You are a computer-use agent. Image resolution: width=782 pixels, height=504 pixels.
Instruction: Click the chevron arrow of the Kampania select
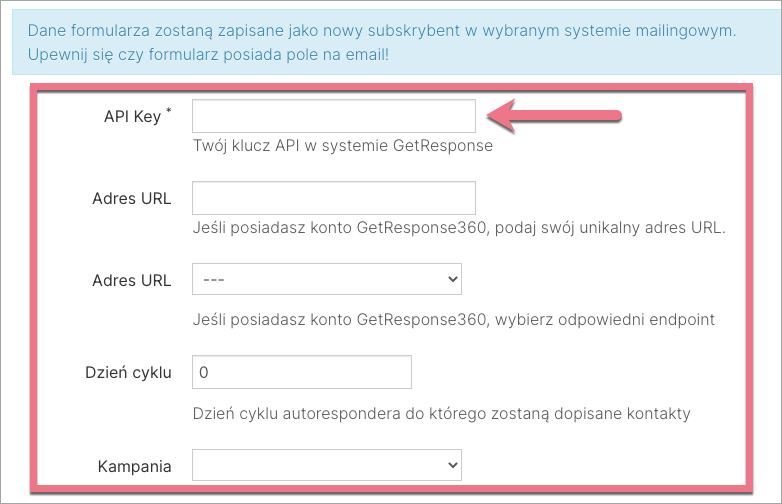453,466
